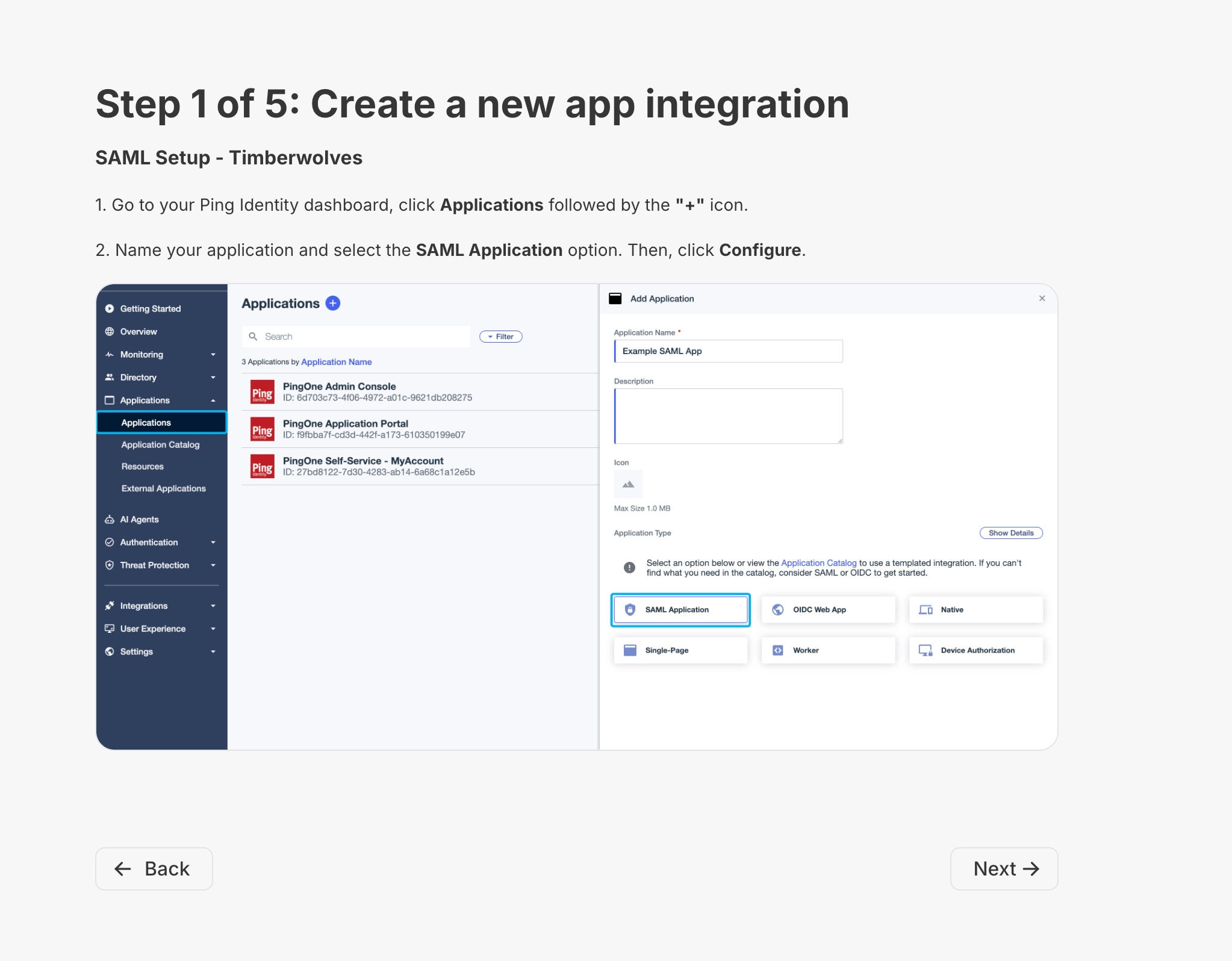Click the Application Name input field
The image size is (1232, 961).
tap(729, 351)
